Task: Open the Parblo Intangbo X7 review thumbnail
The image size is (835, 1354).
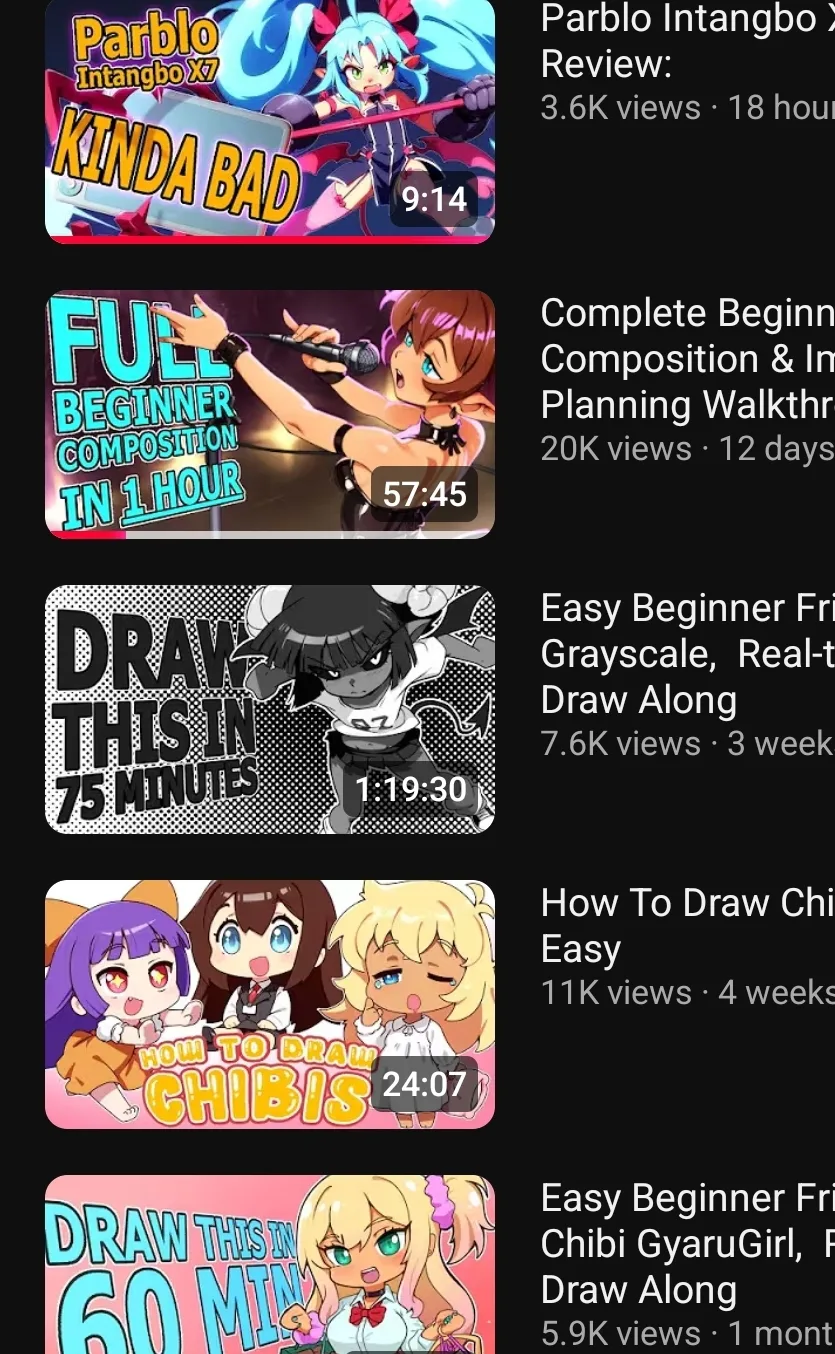Action: pos(270,120)
